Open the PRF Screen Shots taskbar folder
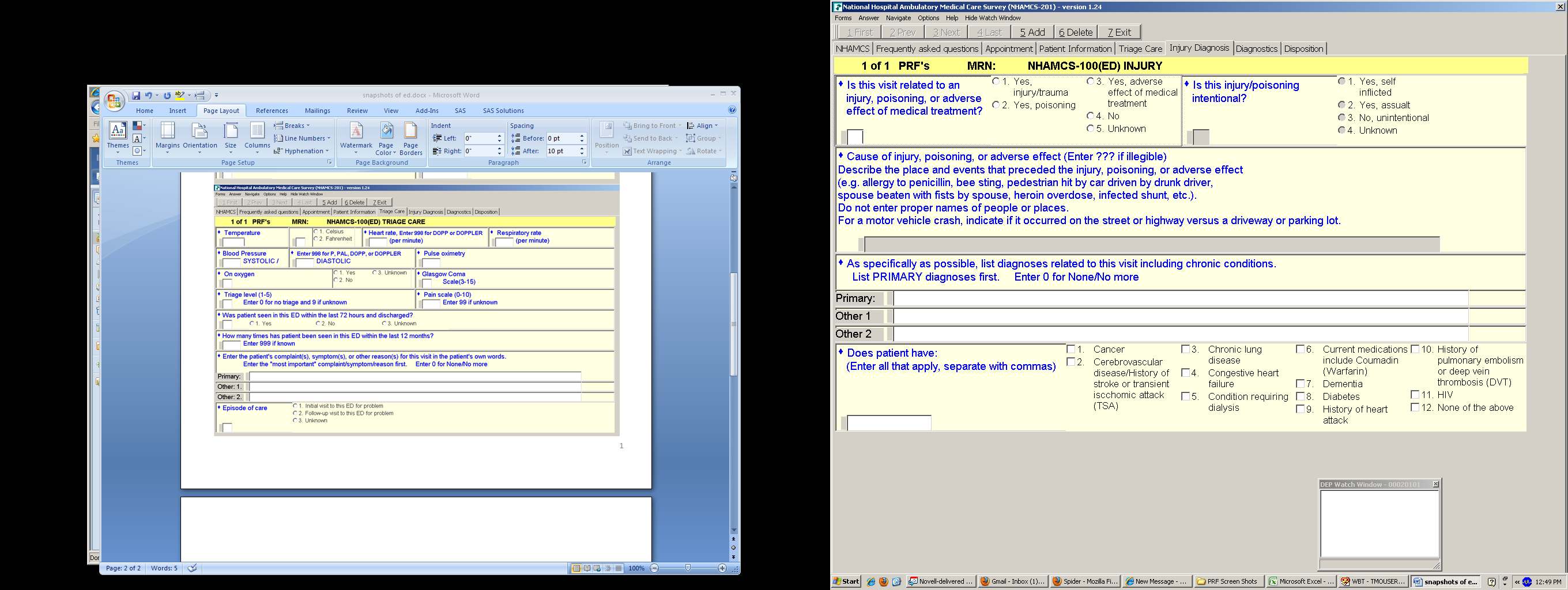This screenshot has height=590, width=1568. click(1227, 581)
